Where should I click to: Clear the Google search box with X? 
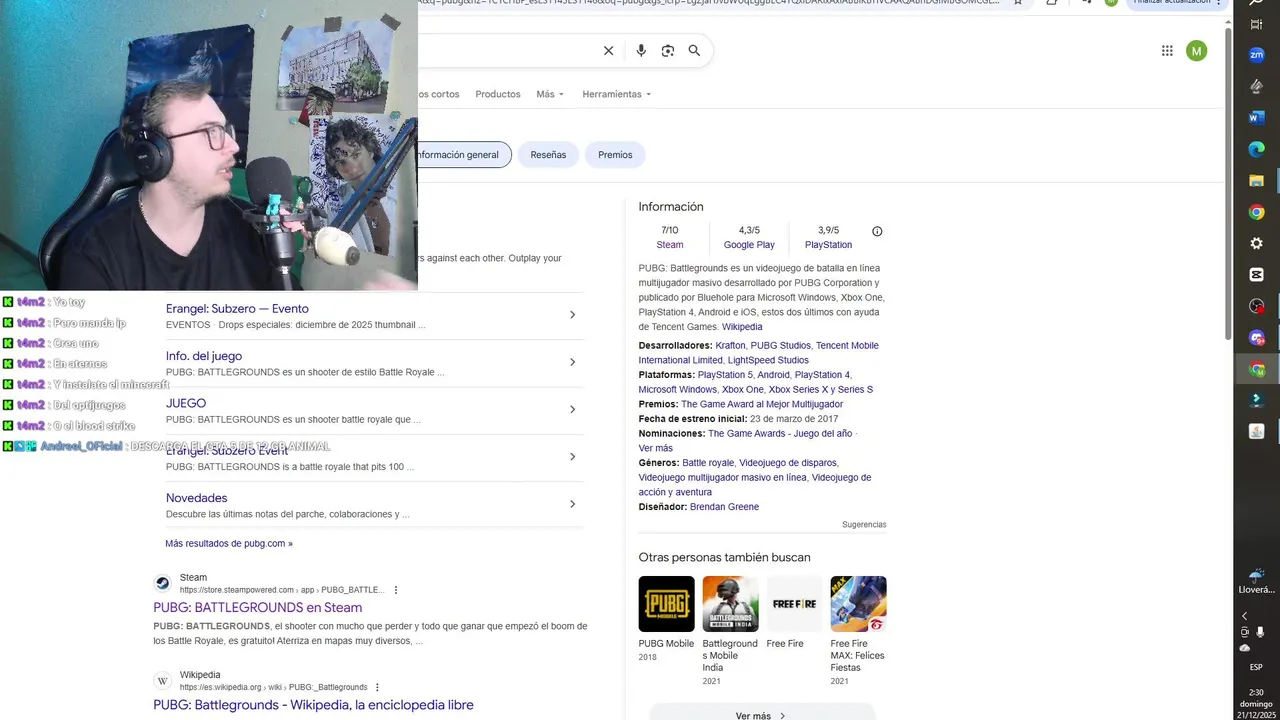point(608,51)
